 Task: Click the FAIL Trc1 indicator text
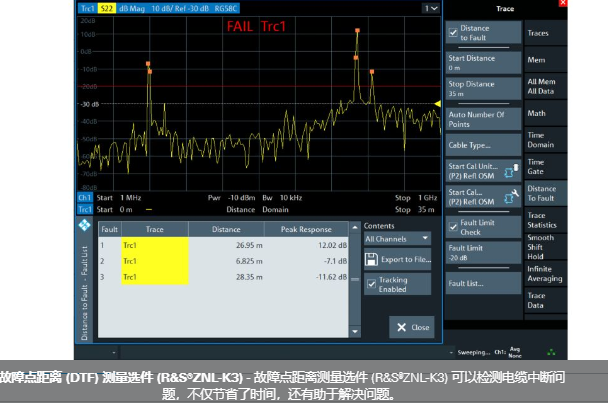pyautogui.click(x=256, y=26)
